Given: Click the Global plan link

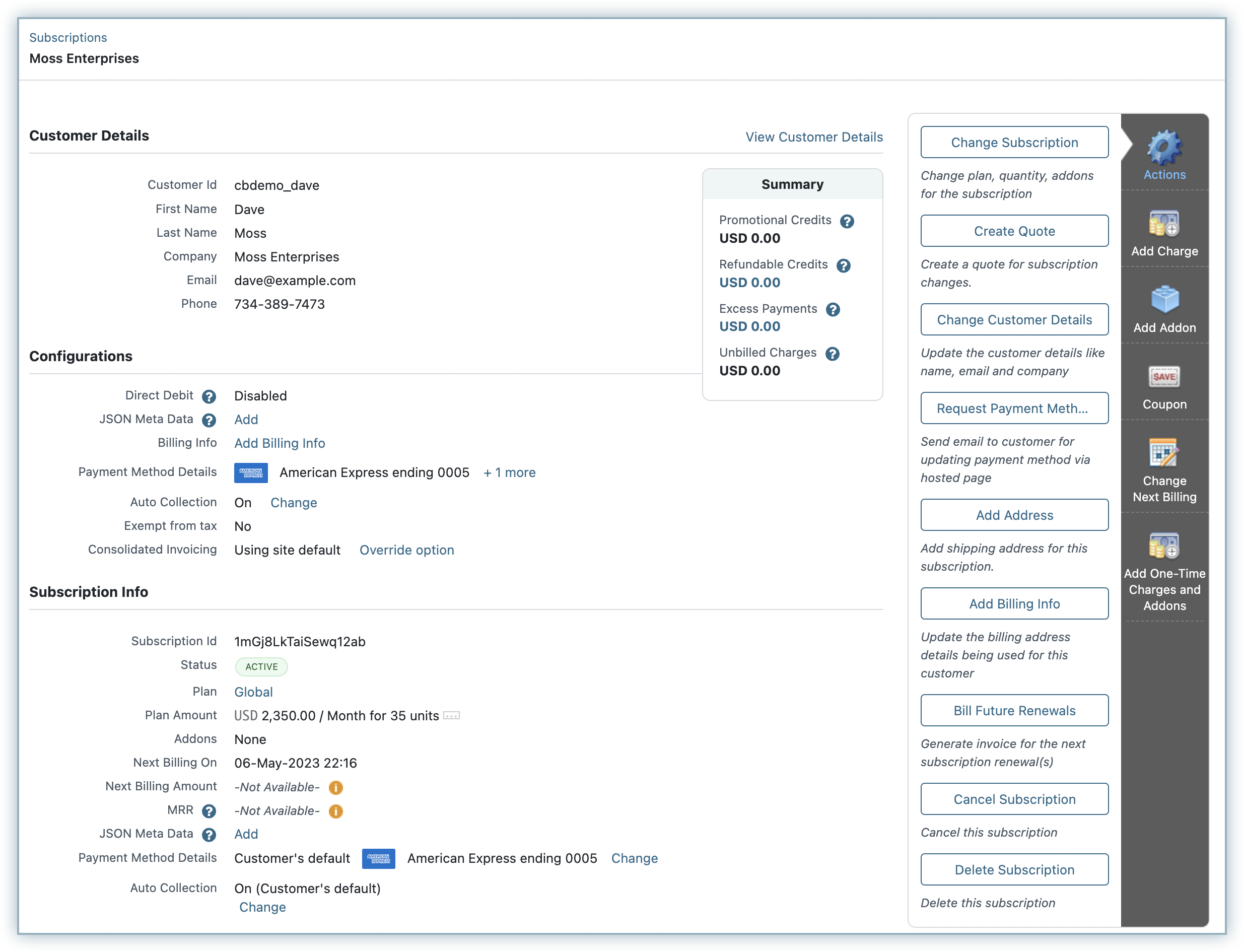Looking at the screenshot, I should pyautogui.click(x=253, y=692).
